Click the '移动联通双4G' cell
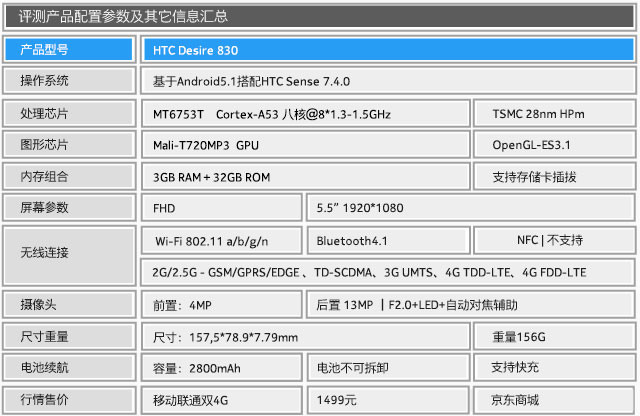 (x=222, y=399)
